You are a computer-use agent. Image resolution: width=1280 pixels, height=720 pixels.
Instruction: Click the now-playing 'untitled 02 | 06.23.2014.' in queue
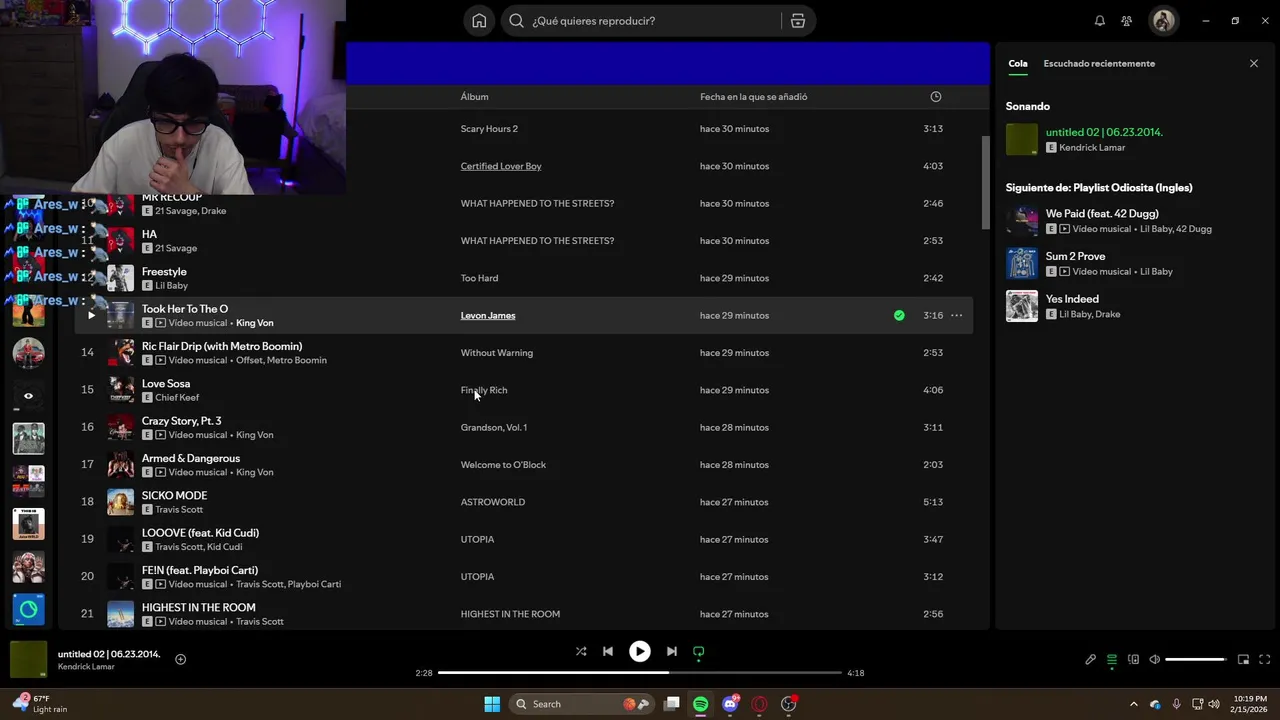tap(1104, 132)
